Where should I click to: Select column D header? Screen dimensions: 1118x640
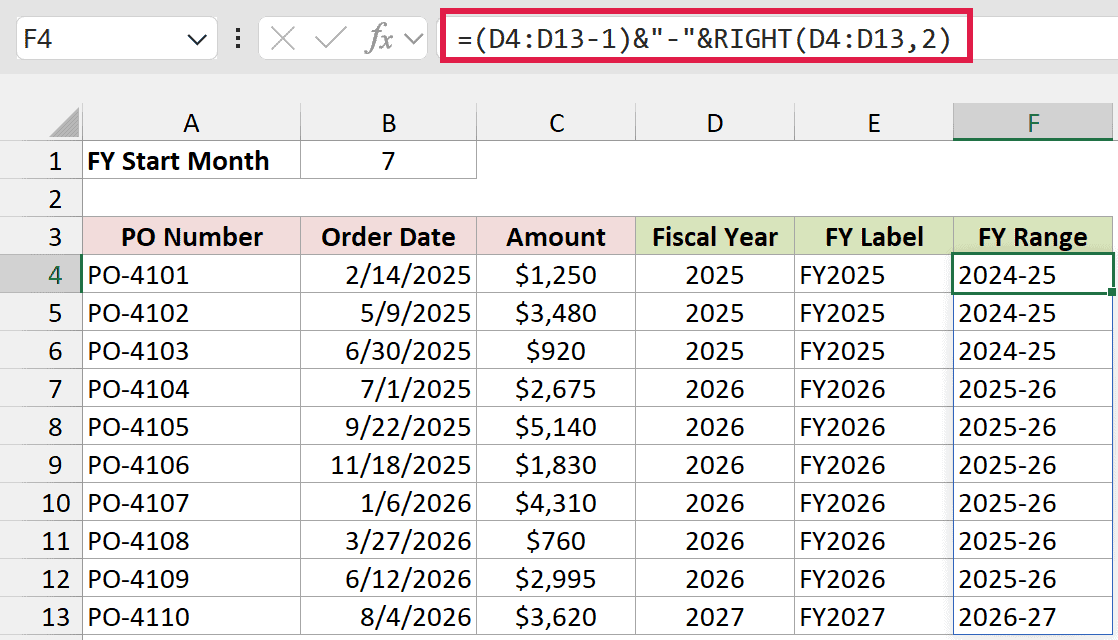pos(715,123)
